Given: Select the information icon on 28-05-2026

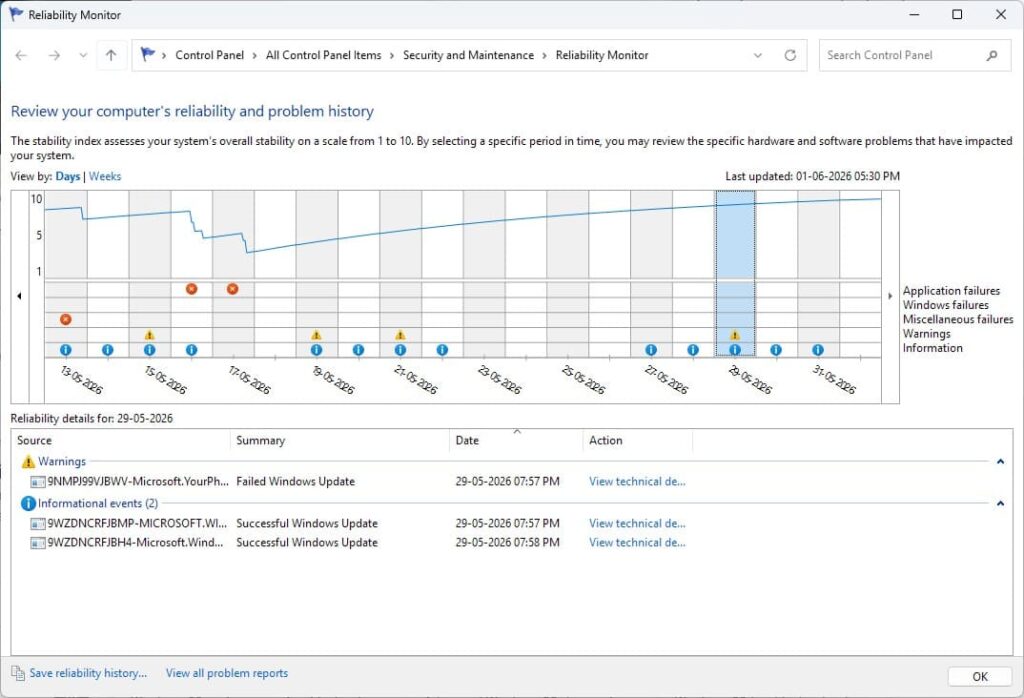Looking at the screenshot, I should click(693, 350).
